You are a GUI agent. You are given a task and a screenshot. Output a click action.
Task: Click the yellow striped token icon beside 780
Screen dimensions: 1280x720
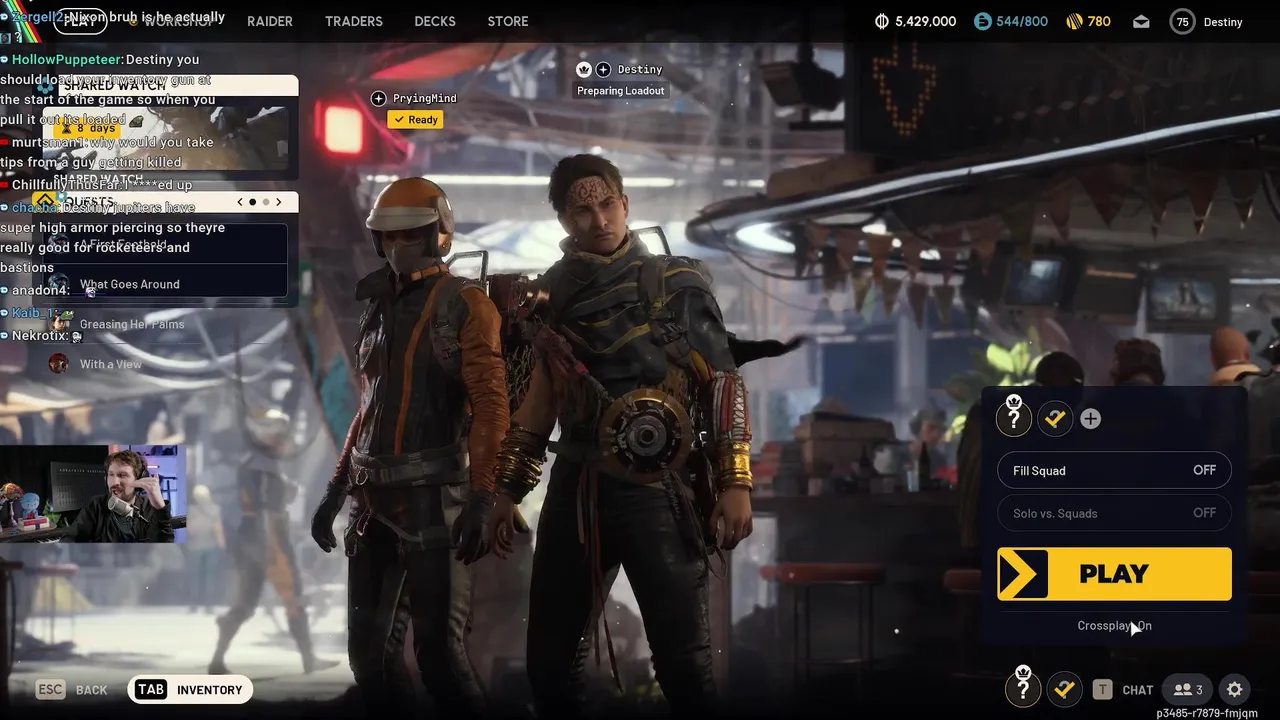click(x=1074, y=21)
